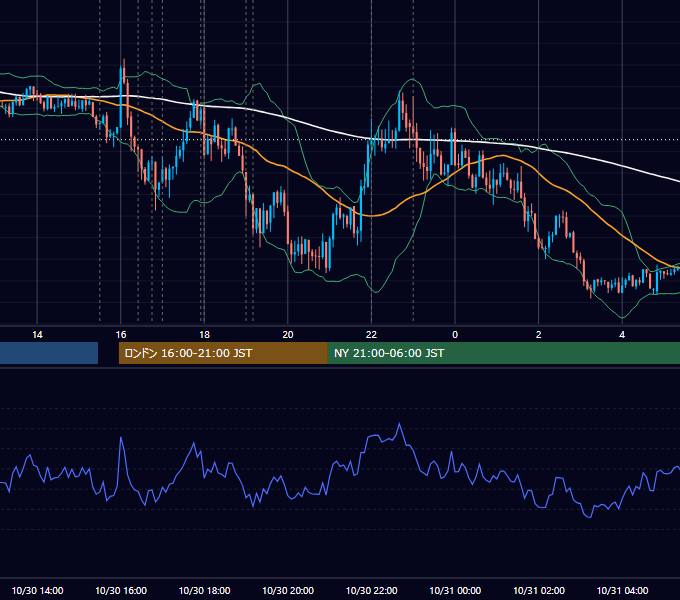Click the hour label 4 under the chart

tap(622, 335)
